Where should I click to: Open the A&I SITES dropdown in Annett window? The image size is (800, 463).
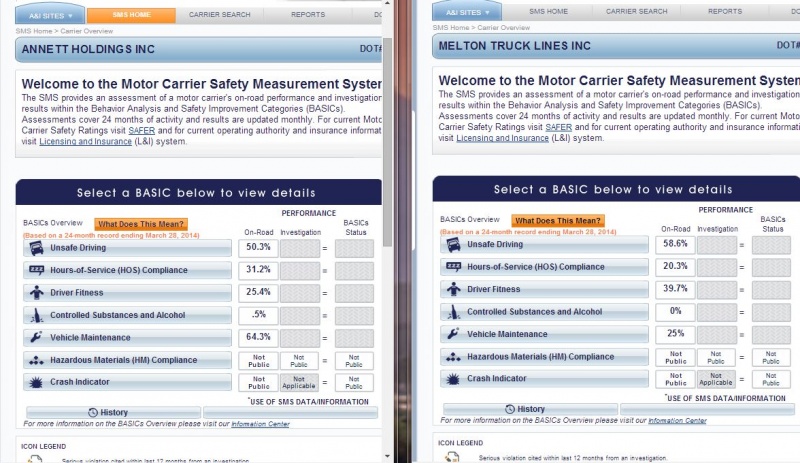pos(50,16)
